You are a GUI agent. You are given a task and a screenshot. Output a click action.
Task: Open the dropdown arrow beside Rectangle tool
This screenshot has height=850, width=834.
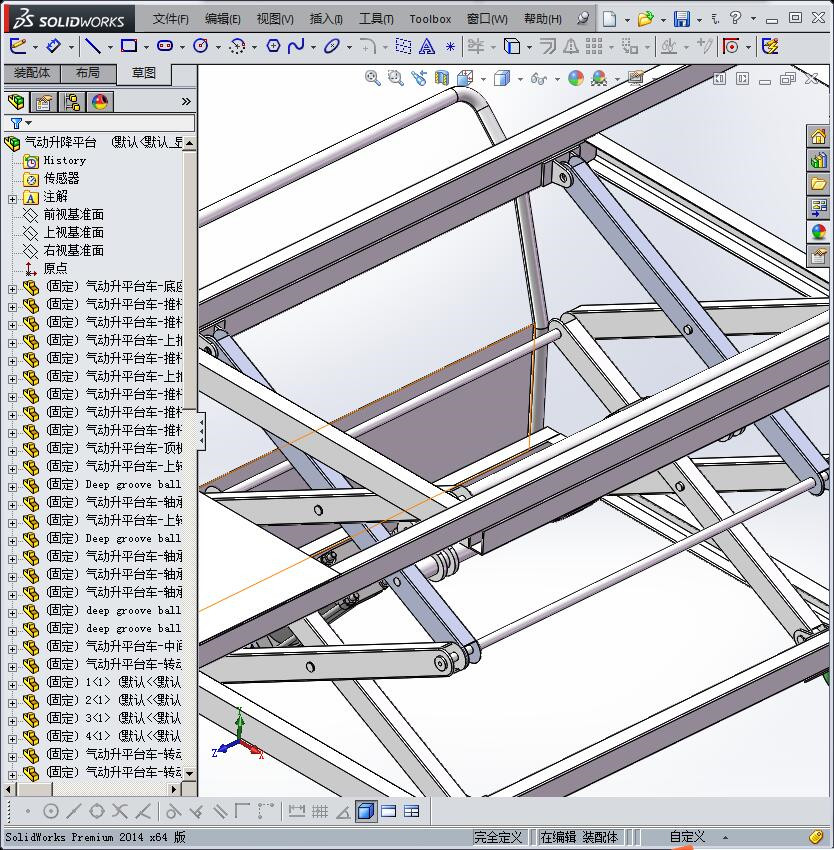(x=146, y=47)
